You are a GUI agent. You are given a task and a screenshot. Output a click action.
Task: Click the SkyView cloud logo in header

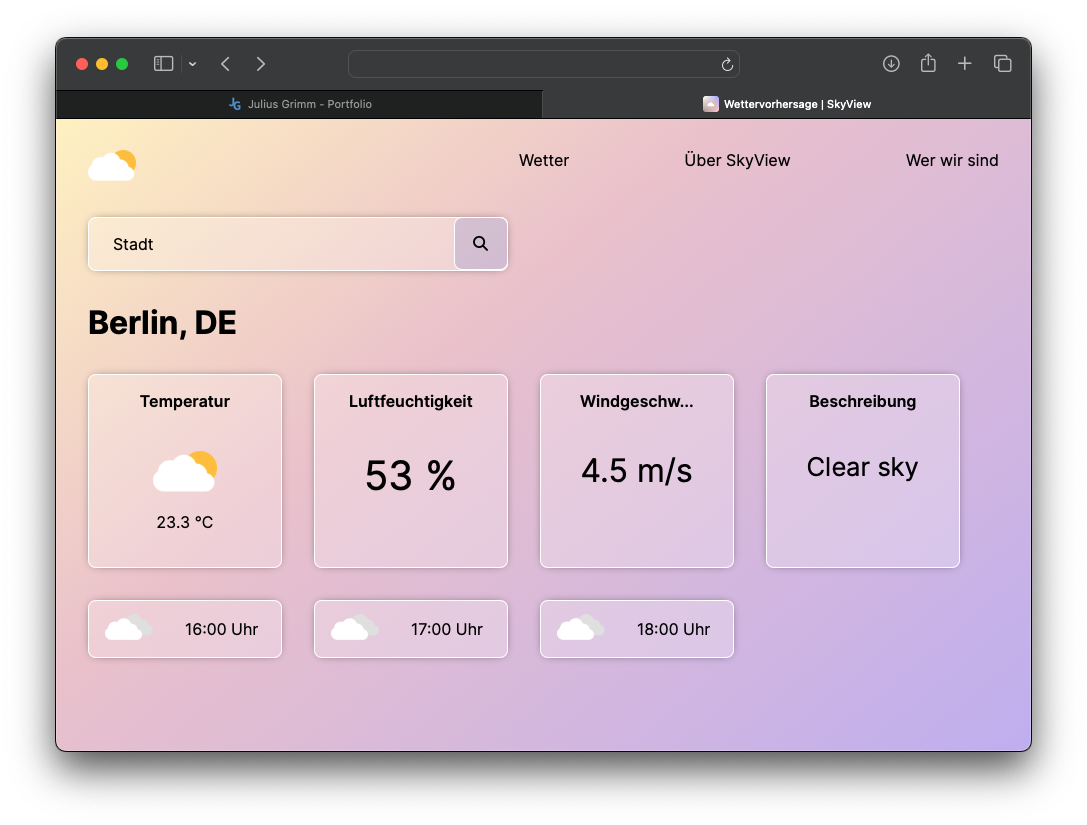tap(112, 165)
